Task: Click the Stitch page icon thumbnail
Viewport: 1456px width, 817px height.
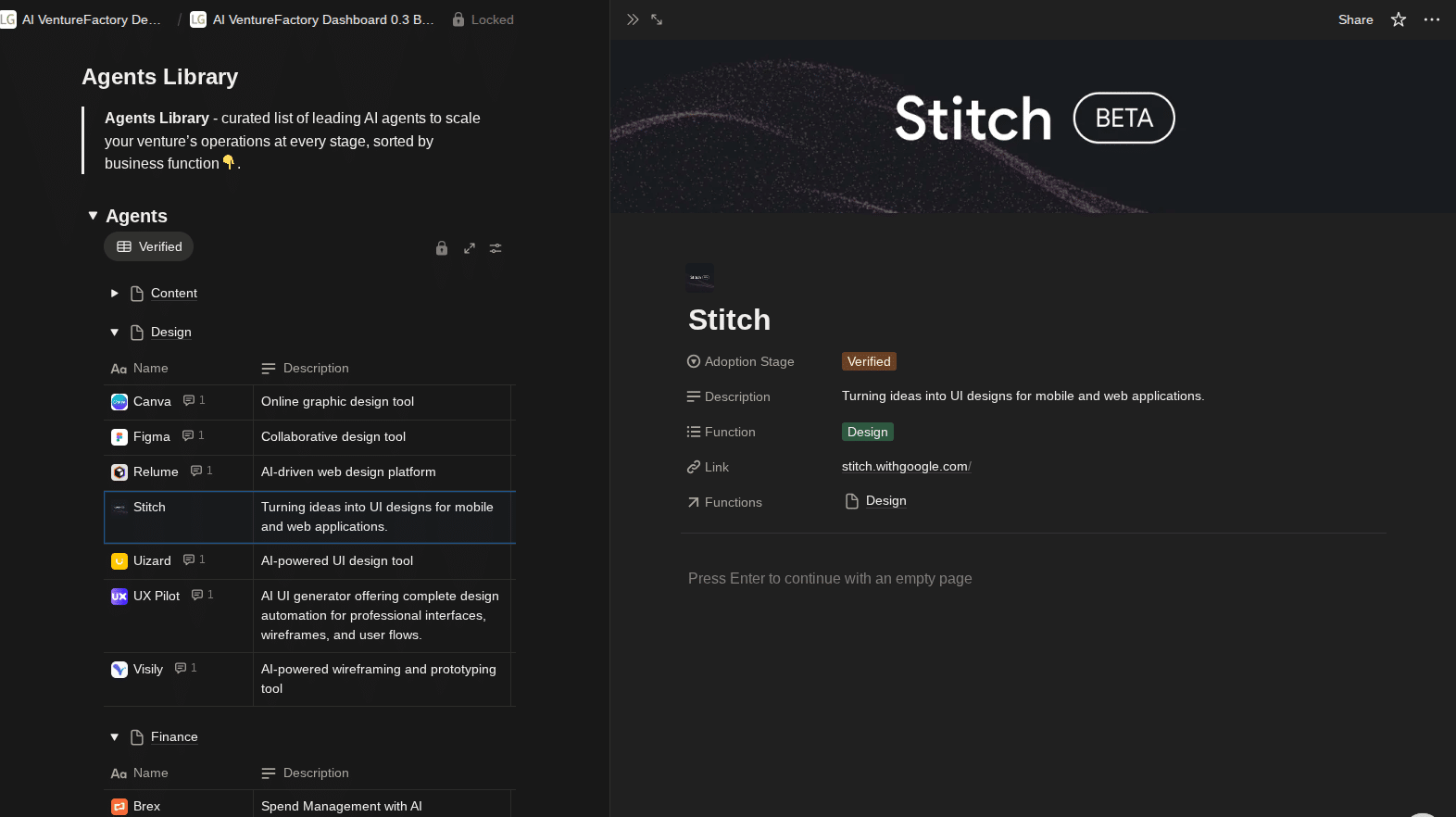Action: coord(700,277)
